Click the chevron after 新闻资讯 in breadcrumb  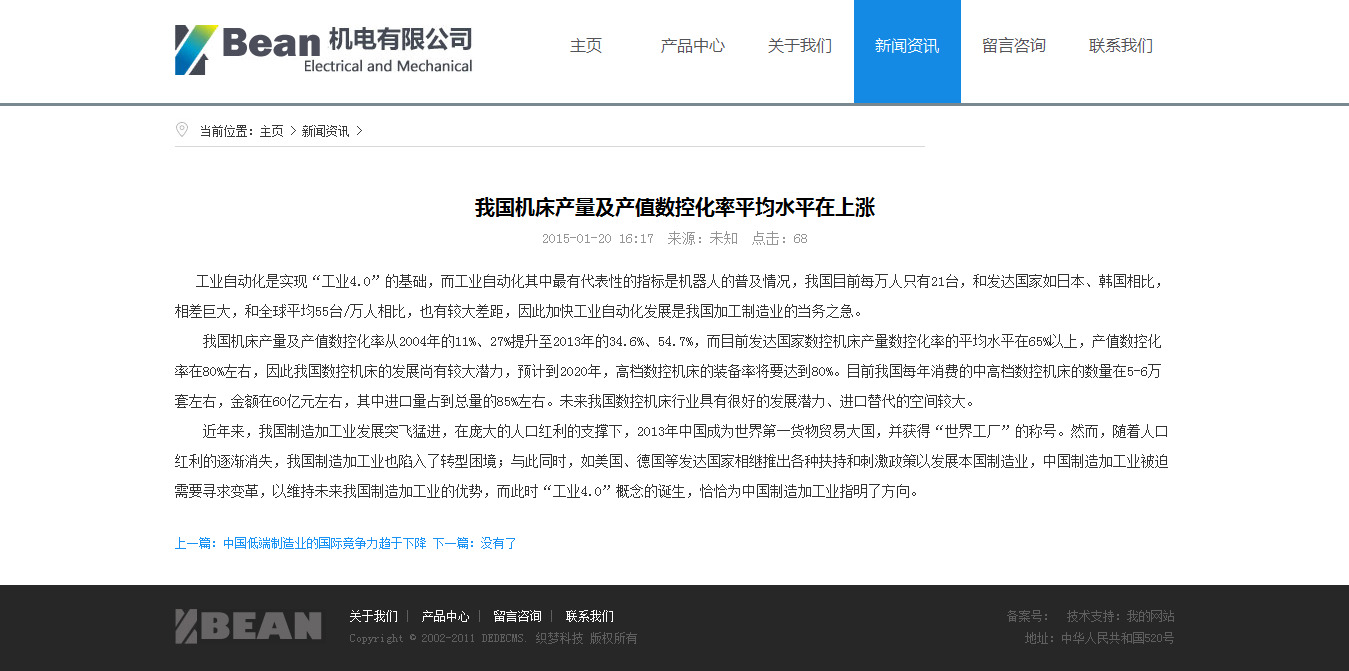coord(360,131)
